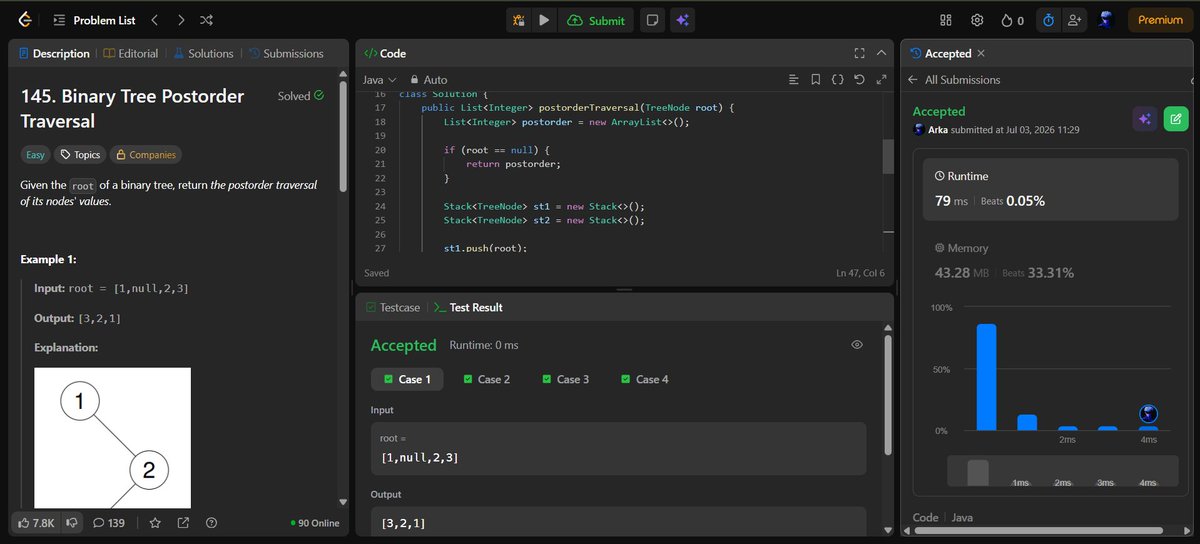Screen dimensions: 1200x544
Task: Switch to the Solutions tab
Action: [x=204, y=53]
